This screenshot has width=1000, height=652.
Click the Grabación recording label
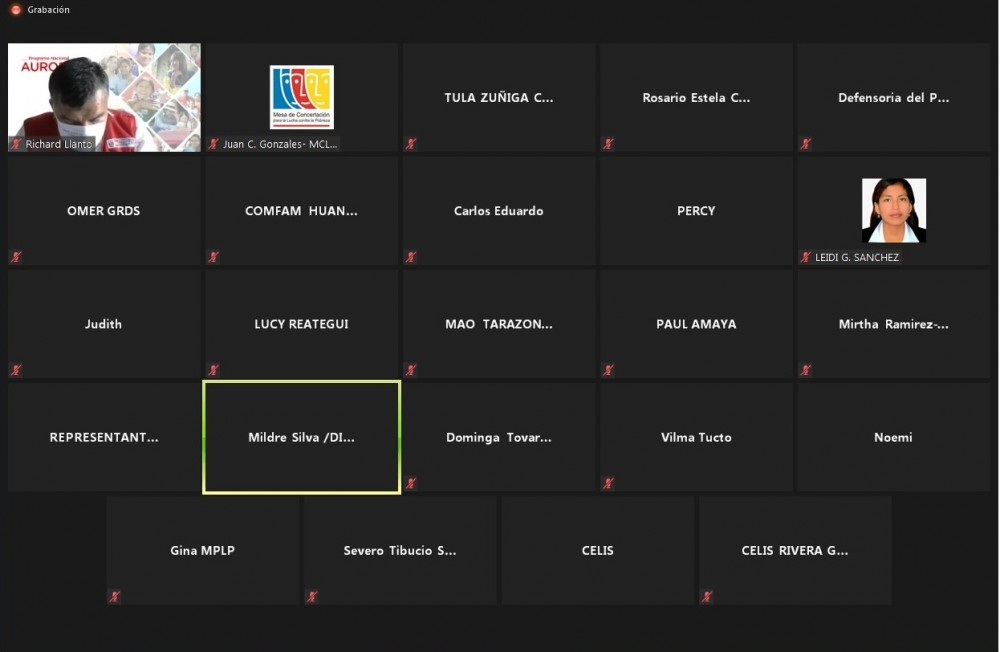(48, 9)
